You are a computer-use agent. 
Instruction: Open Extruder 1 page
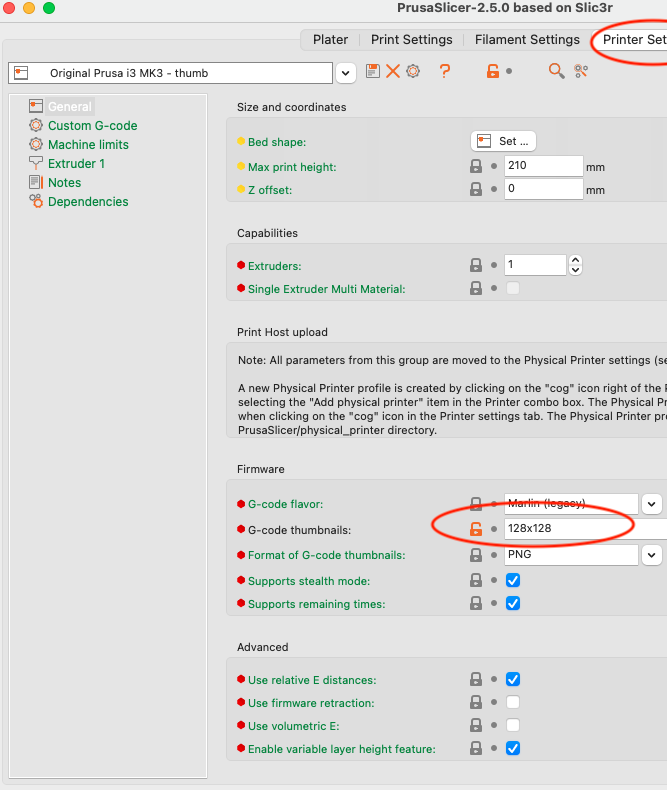(x=76, y=164)
